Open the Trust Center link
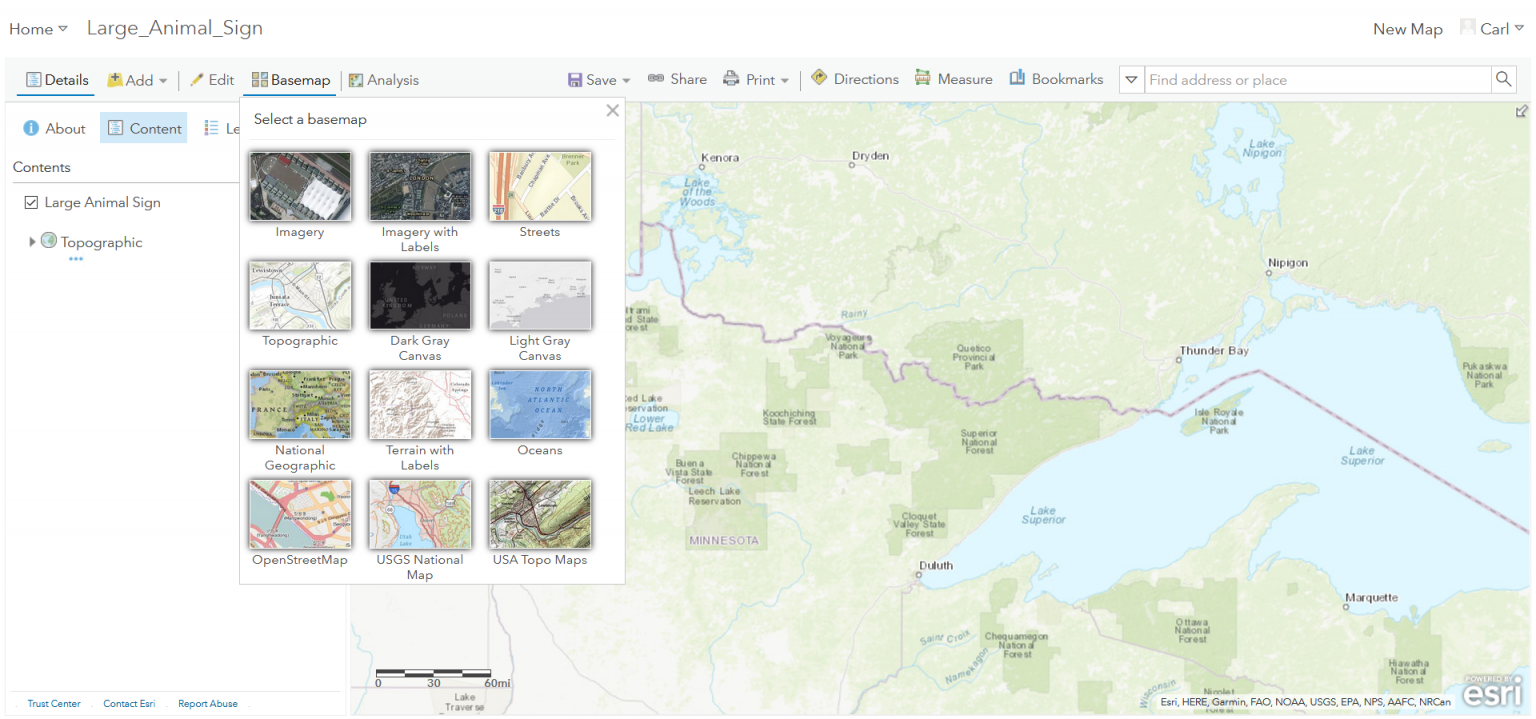This screenshot has height=719, width=1536. (52, 703)
